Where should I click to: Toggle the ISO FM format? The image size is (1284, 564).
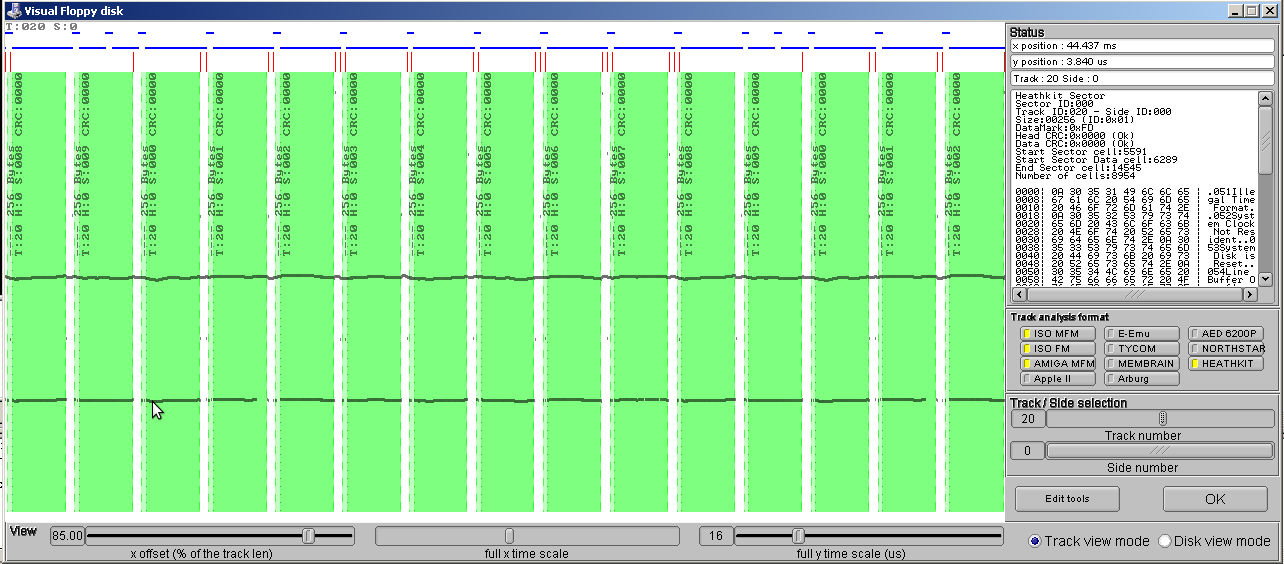pyautogui.click(x=1057, y=349)
